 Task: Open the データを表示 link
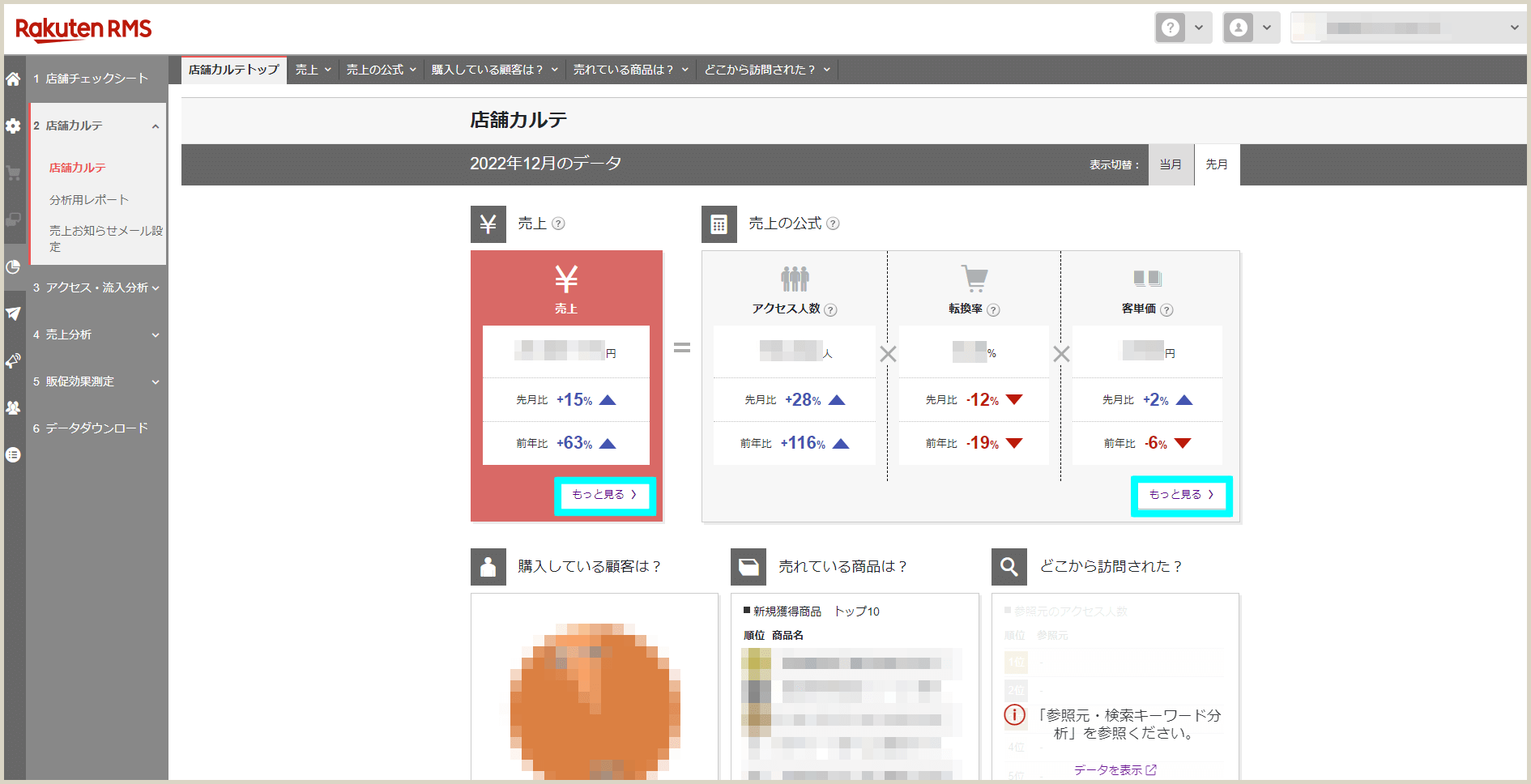tap(1115, 770)
